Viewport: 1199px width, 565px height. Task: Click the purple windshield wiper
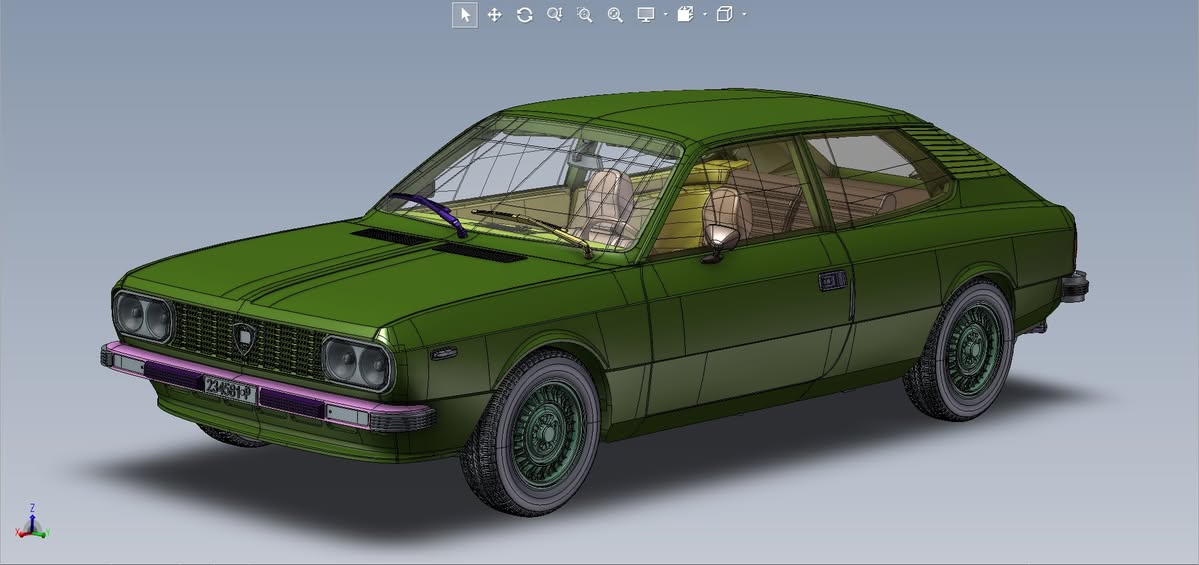(x=428, y=212)
